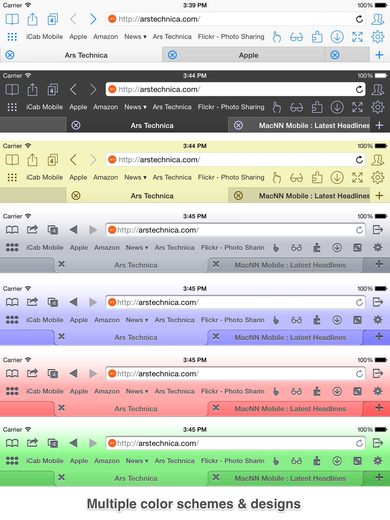Tap glasses icon in yellow theme toolbar

point(296,178)
